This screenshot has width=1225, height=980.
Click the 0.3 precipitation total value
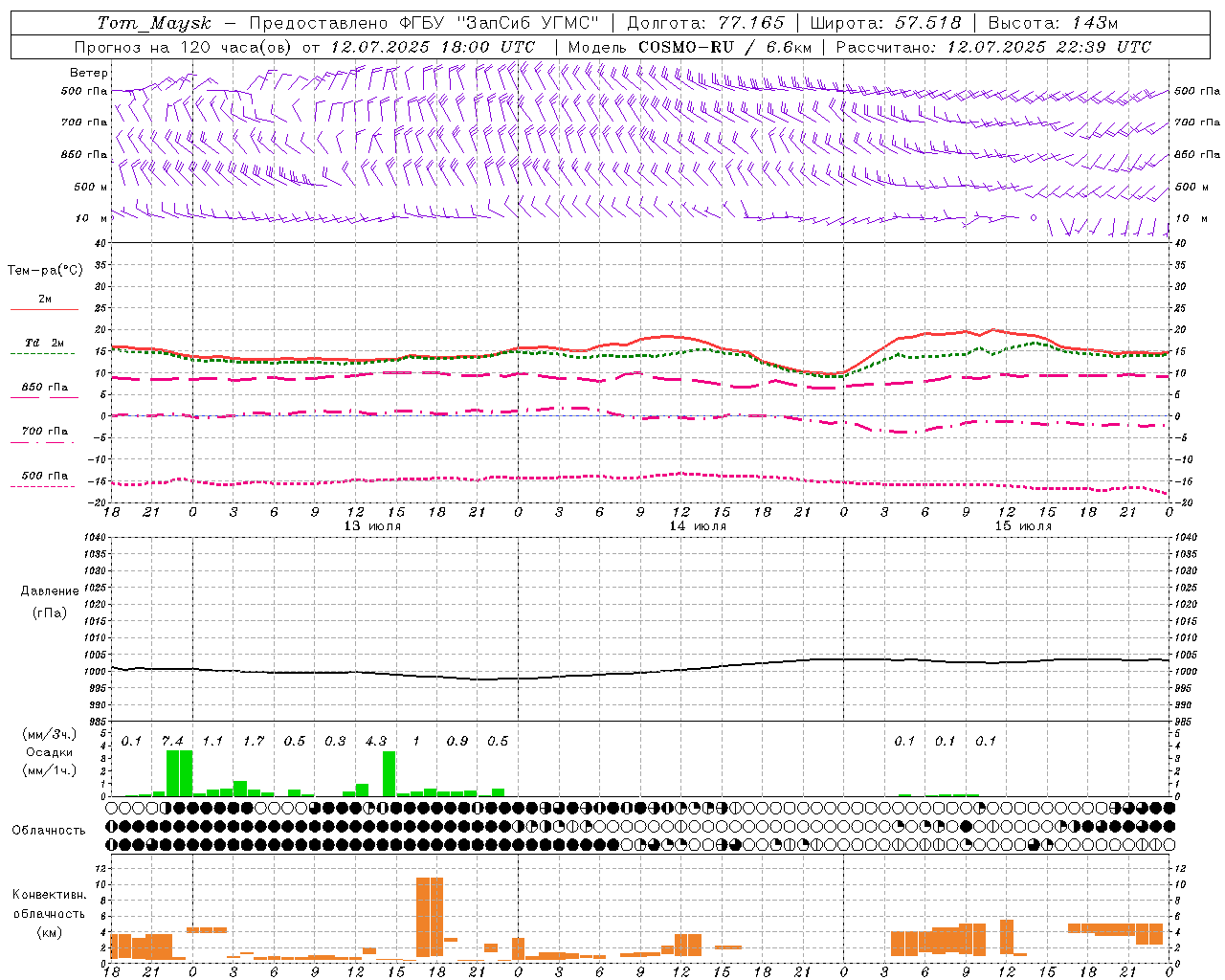pos(335,741)
